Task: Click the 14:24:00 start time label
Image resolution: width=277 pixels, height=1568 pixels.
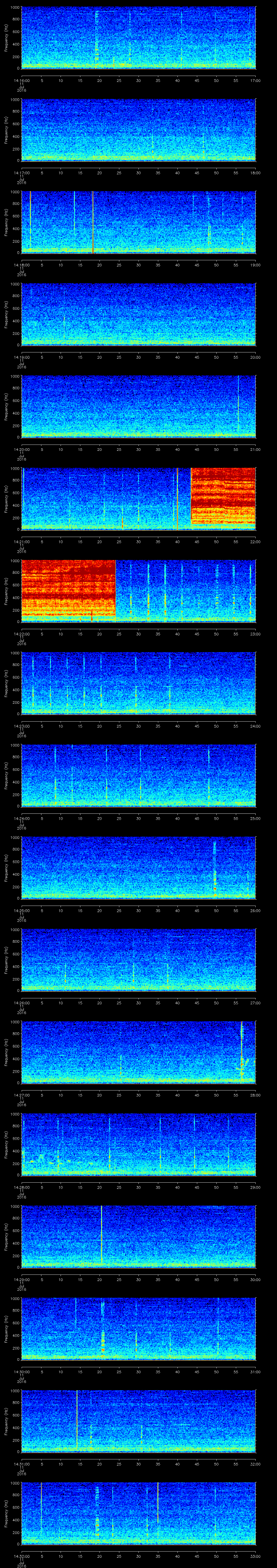Action: (21, 818)
